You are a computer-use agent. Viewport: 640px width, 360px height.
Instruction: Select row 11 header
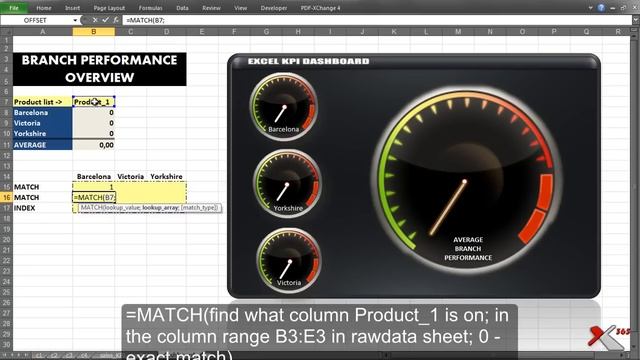[7, 144]
